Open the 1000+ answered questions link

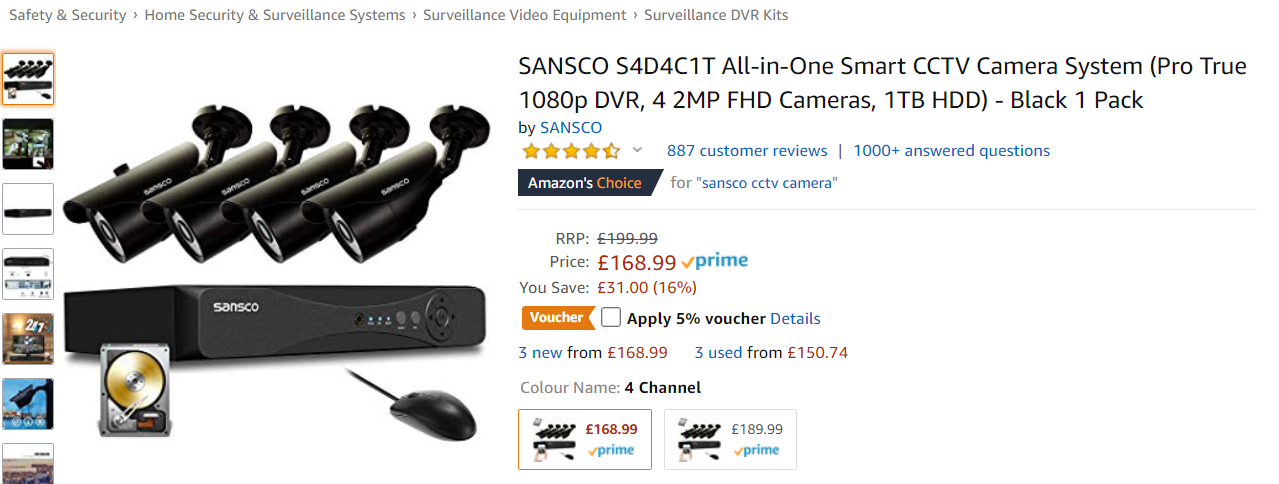tap(951, 151)
